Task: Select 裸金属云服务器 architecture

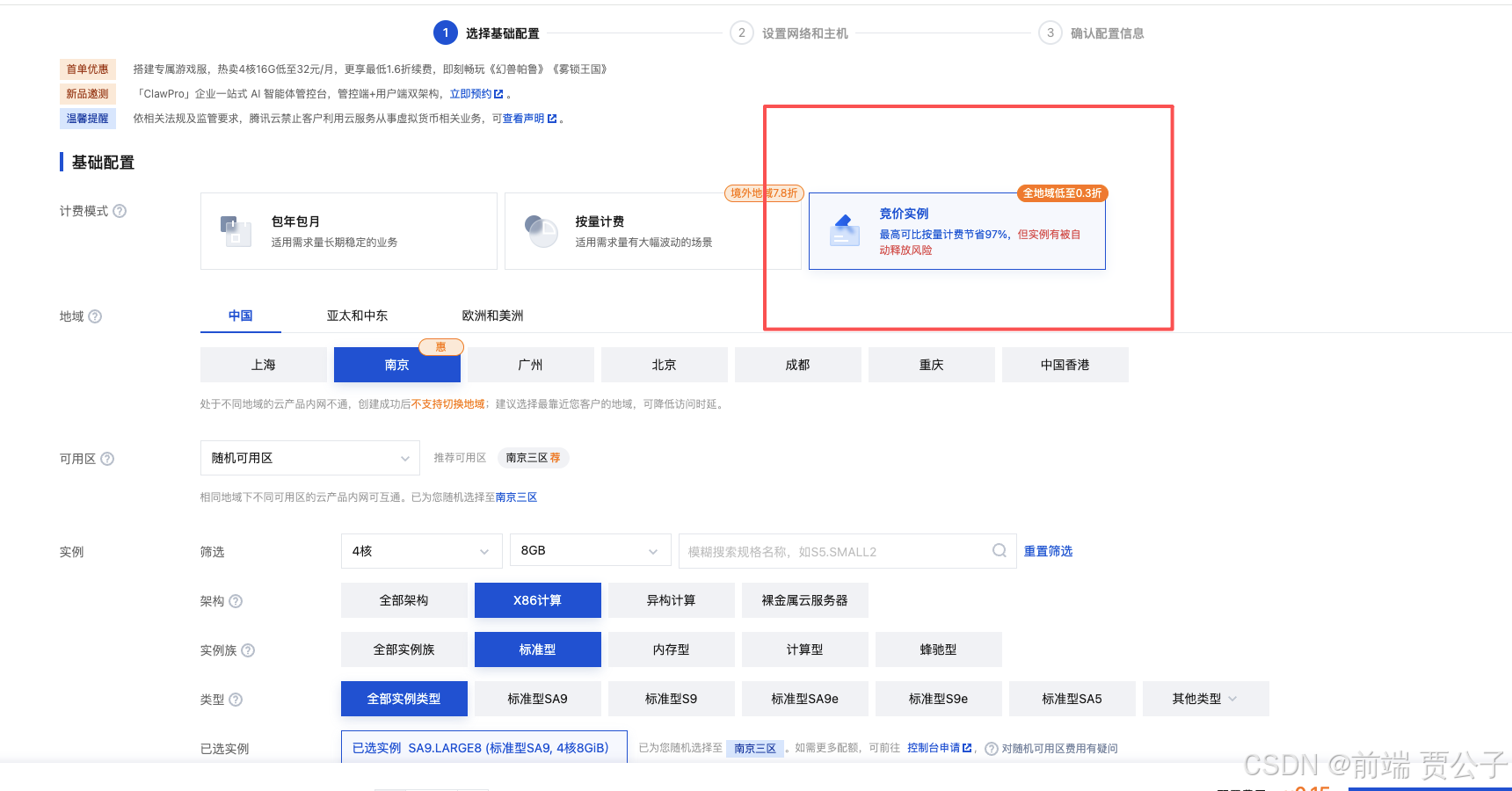Action: point(805,600)
